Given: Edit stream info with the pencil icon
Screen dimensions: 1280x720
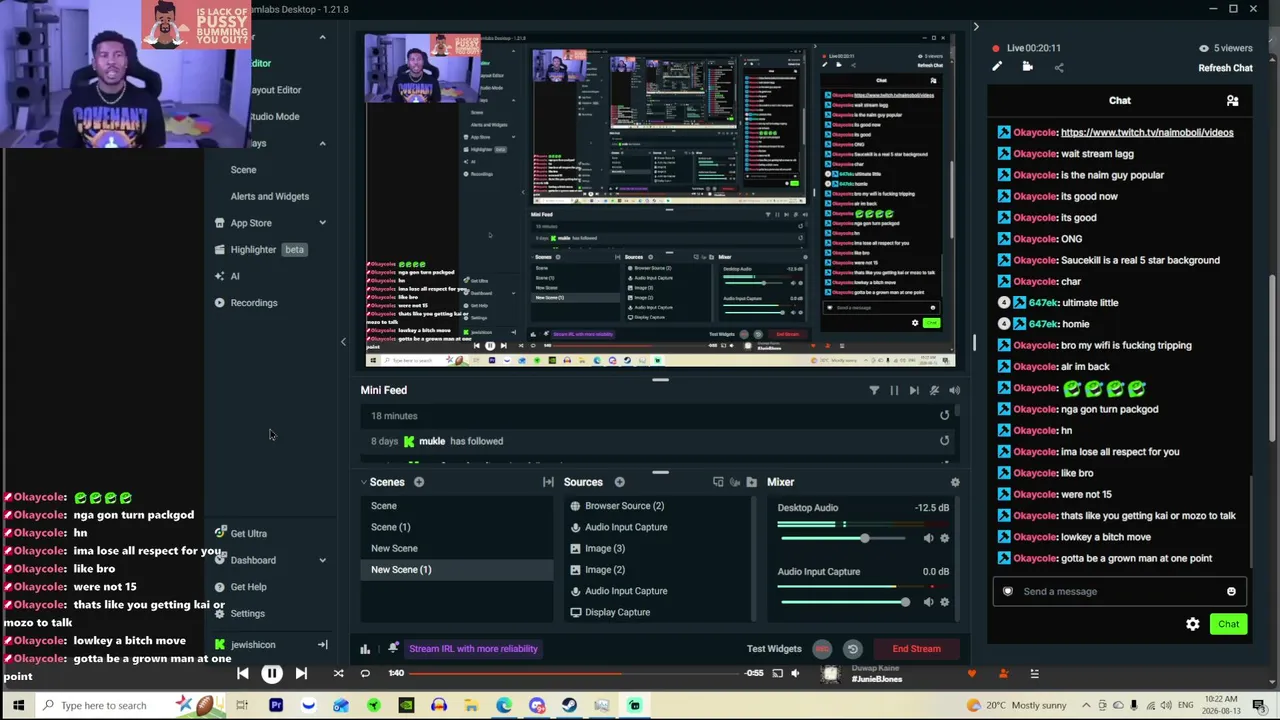Looking at the screenshot, I should coord(997,67).
